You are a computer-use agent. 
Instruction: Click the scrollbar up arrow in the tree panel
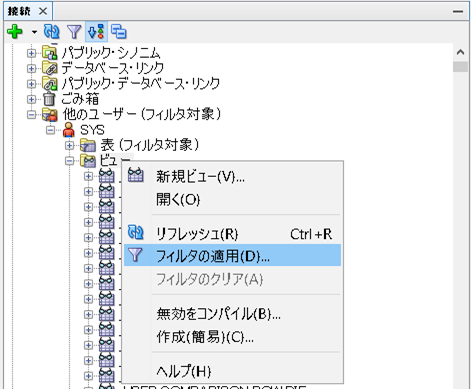coord(460,52)
